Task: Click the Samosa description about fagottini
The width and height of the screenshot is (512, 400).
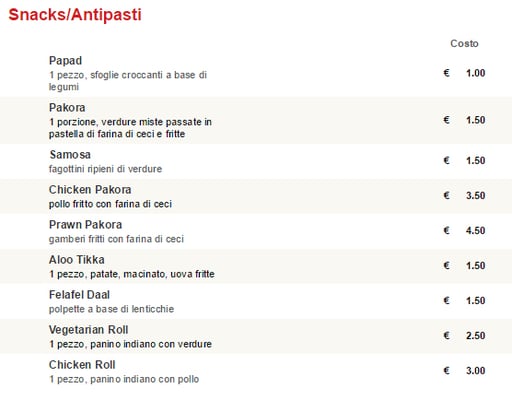Action: click(x=105, y=169)
